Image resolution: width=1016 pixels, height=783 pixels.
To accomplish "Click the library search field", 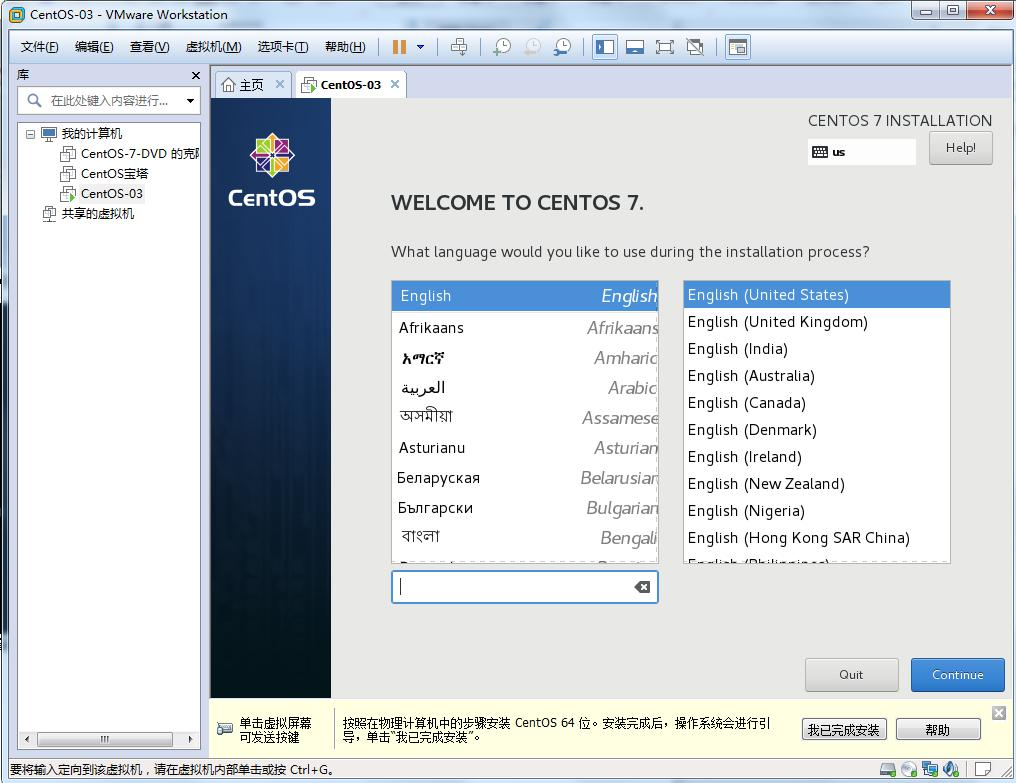I will click(x=108, y=100).
